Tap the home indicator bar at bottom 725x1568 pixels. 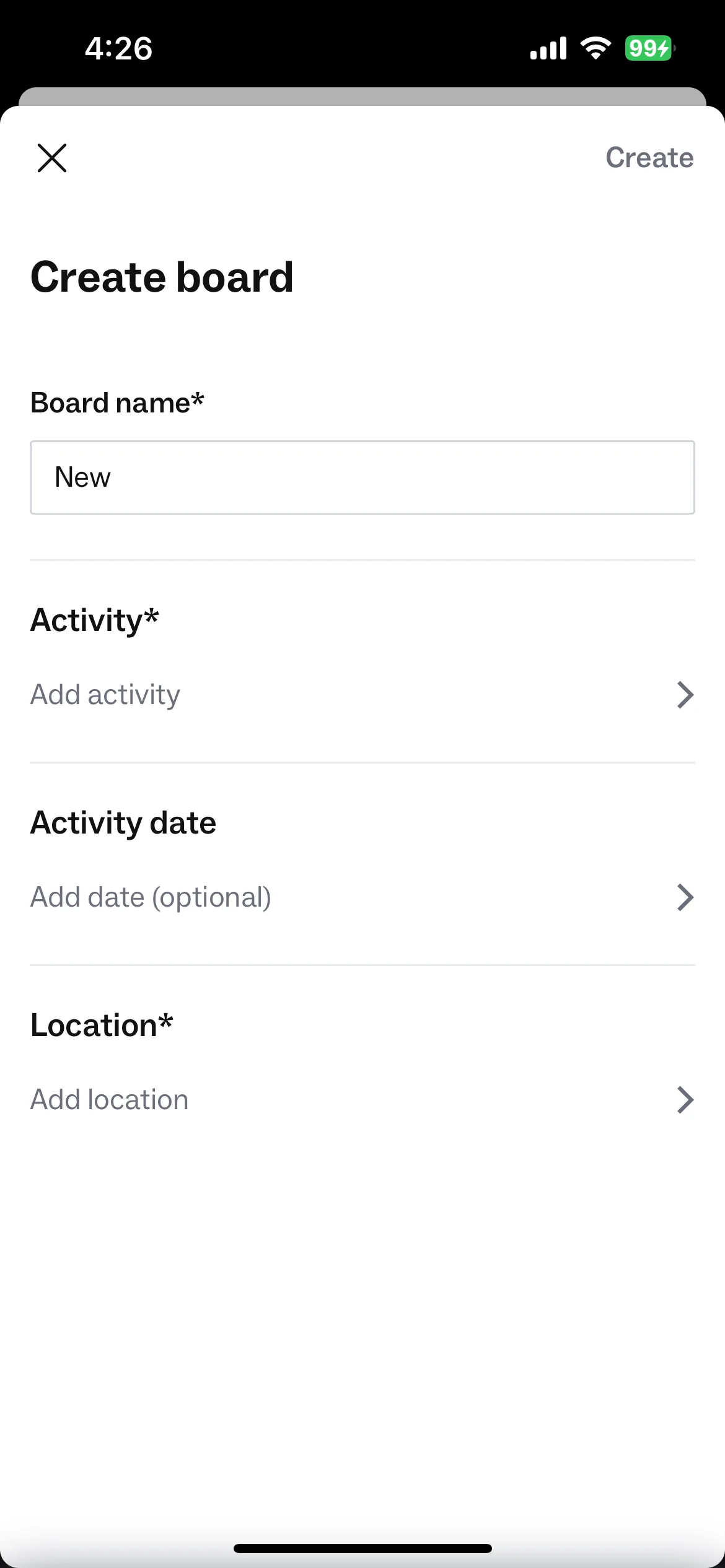[362, 1548]
